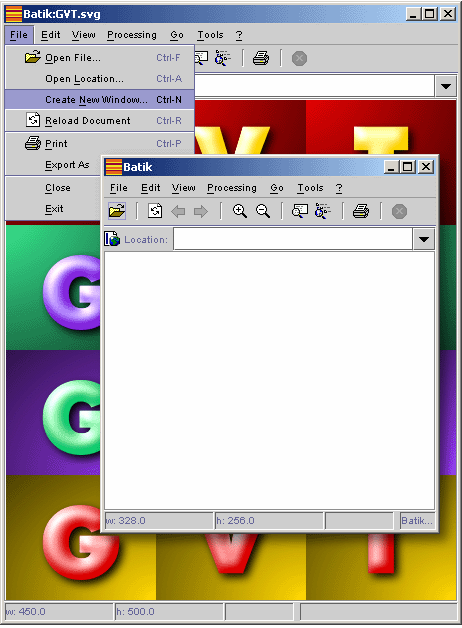Click Zoom Out magnifier in Batik window
The image size is (462, 628).
pyautogui.click(x=263, y=211)
